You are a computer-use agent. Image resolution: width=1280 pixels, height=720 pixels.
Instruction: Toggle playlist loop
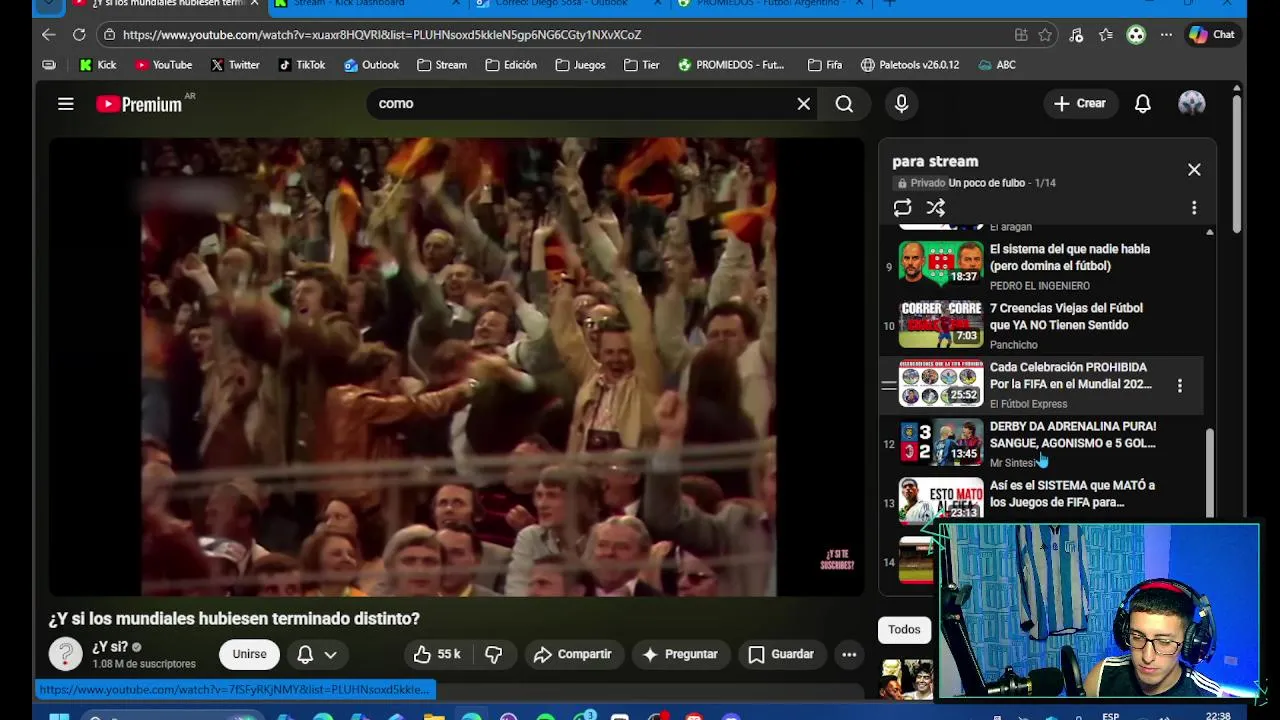pyautogui.click(x=902, y=208)
